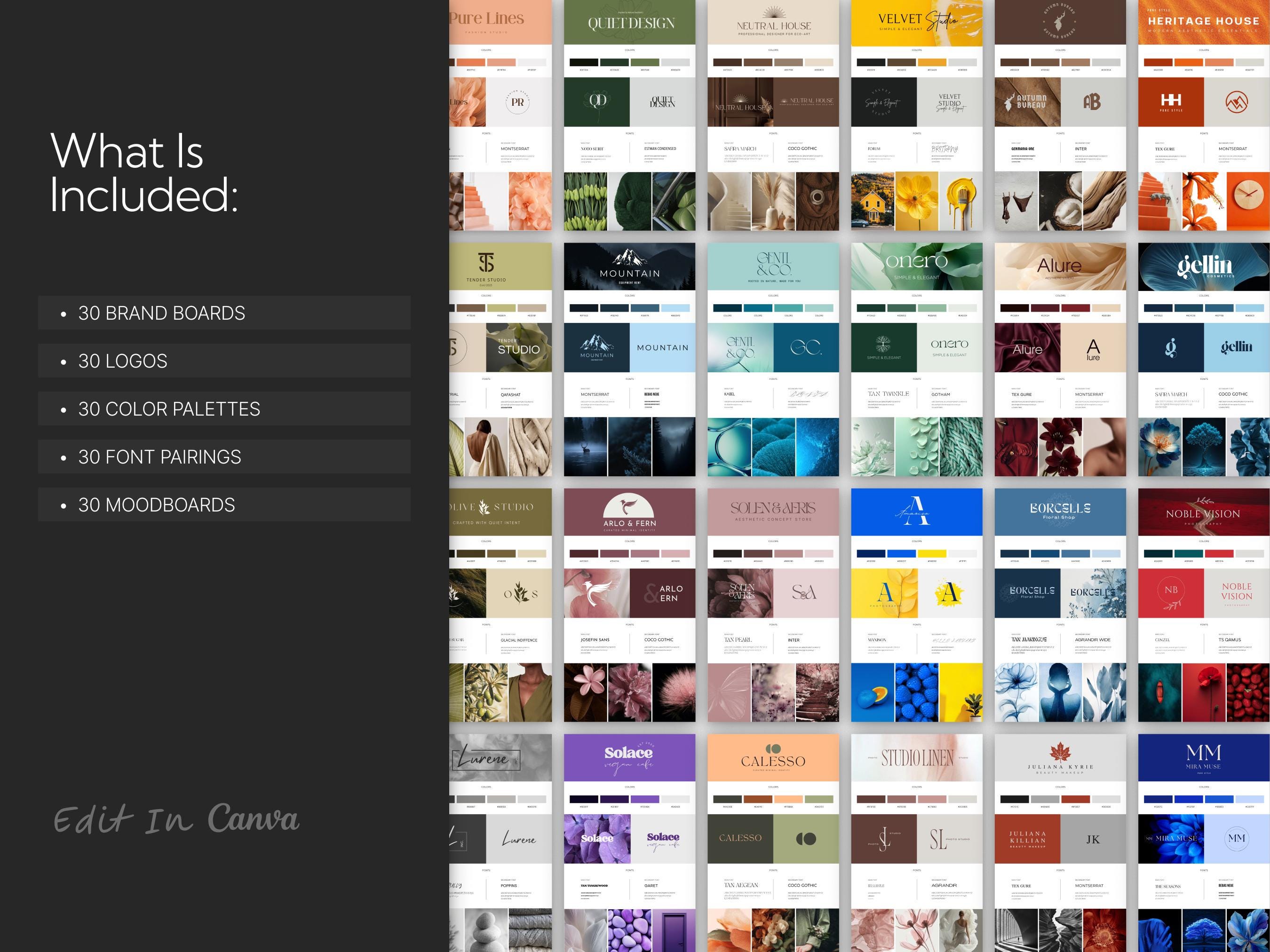The width and height of the screenshot is (1270, 952).
Task: Select the Solace vegan cafe purple header
Action: pyautogui.click(x=630, y=757)
